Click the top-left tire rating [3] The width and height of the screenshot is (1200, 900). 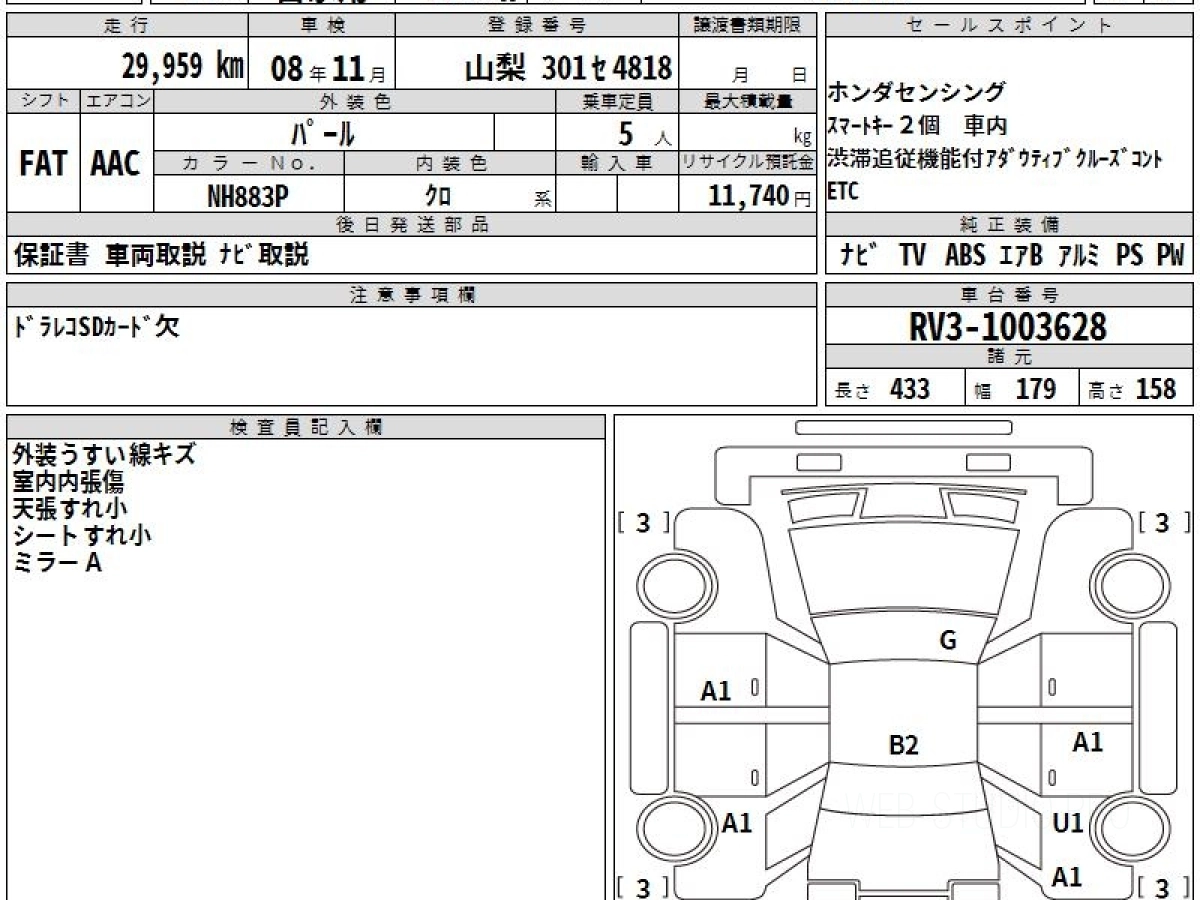[x=643, y=522]
